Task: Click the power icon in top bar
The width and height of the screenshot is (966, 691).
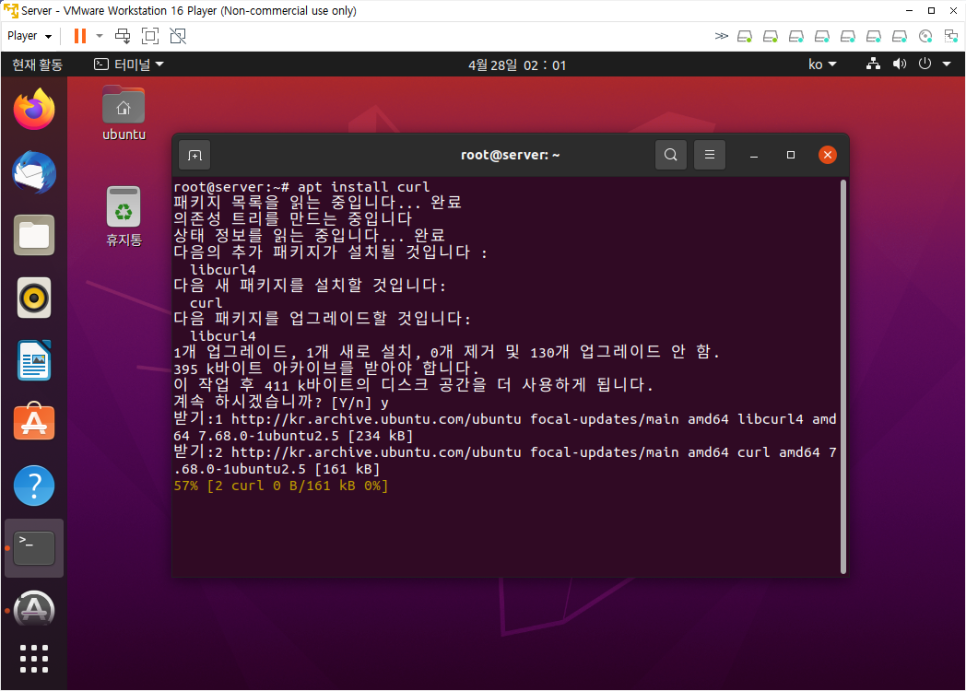Action: (924, 63)
